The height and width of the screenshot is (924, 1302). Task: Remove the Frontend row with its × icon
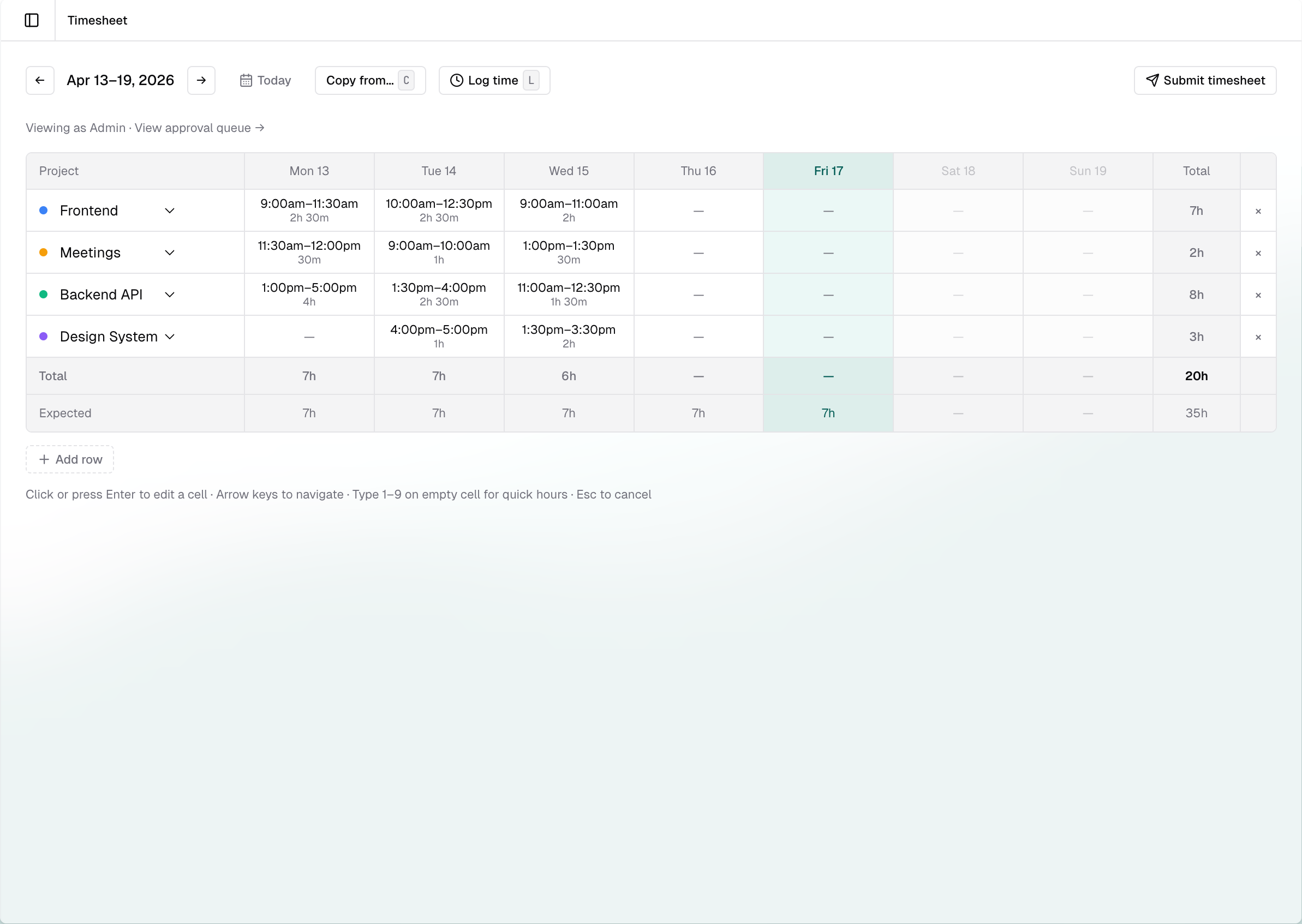click(x=1258, y=211)
